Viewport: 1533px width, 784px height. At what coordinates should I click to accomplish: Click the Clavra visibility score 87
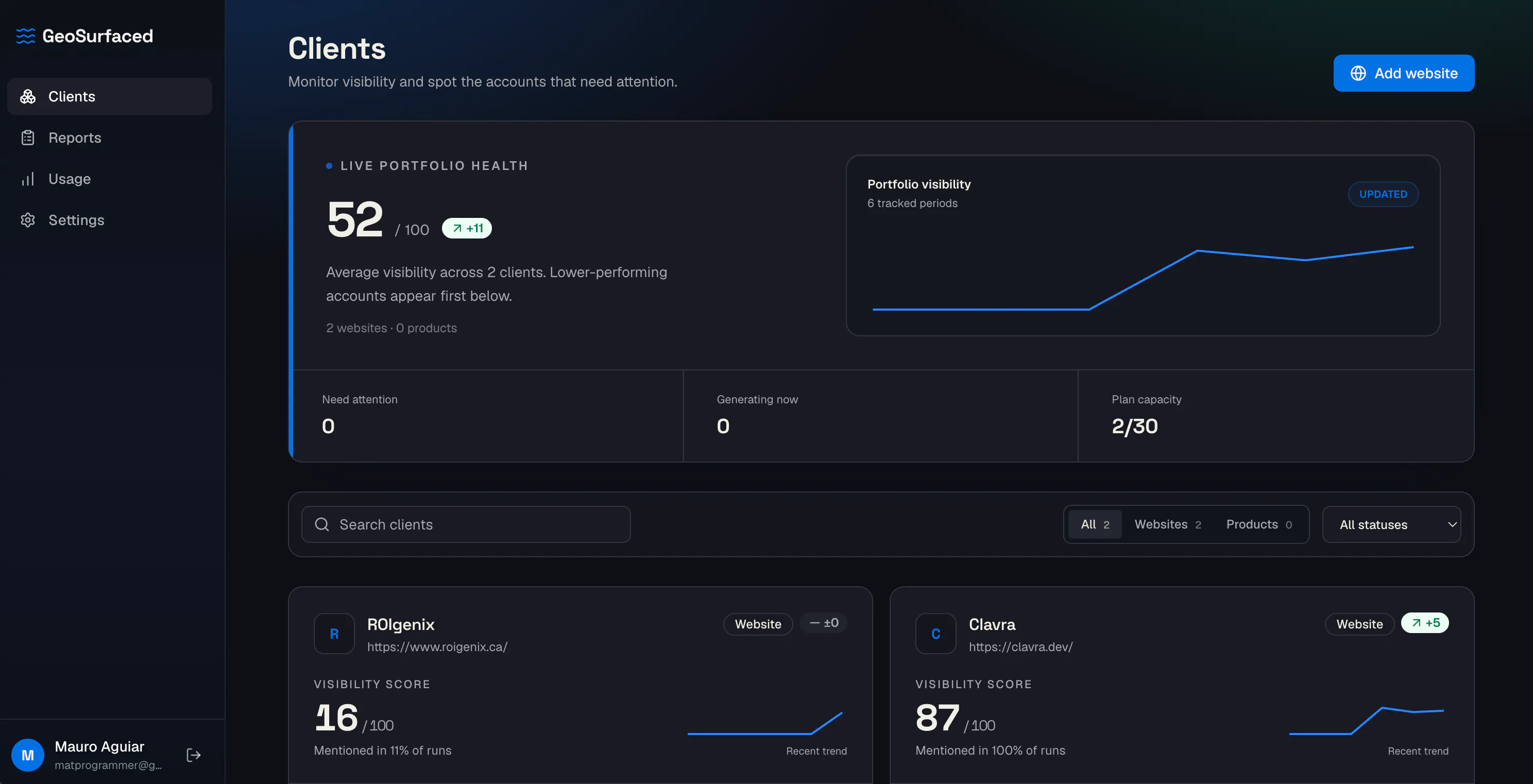click(x=938, y=718)
